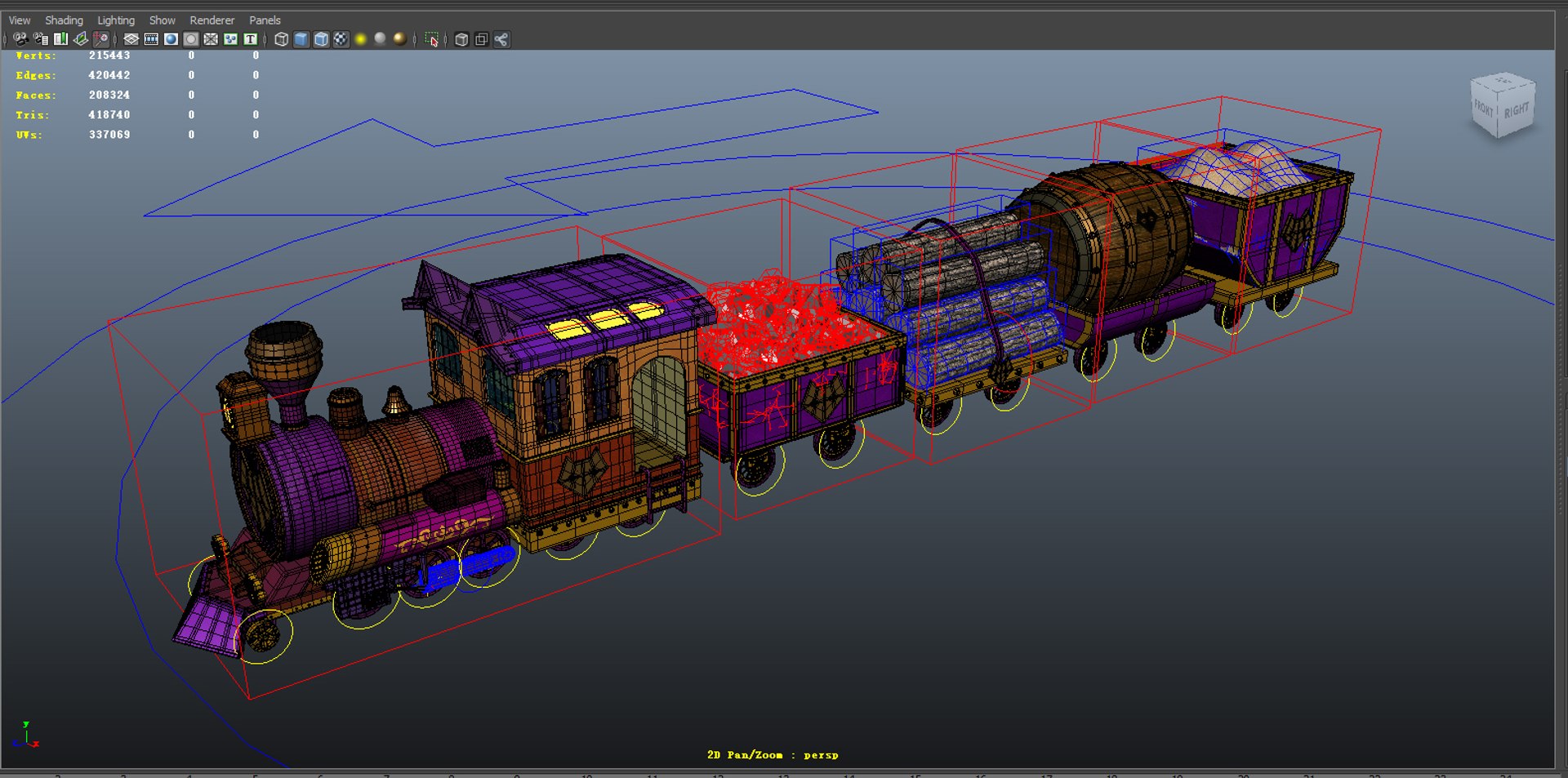
Task: Click the Smooth Shade All cube icon
Action: click(301, 39)
